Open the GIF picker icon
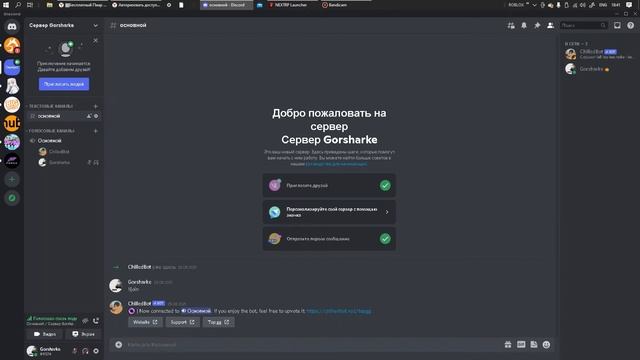The height and width of the screenshot is (360, 640). pos(521,345)
